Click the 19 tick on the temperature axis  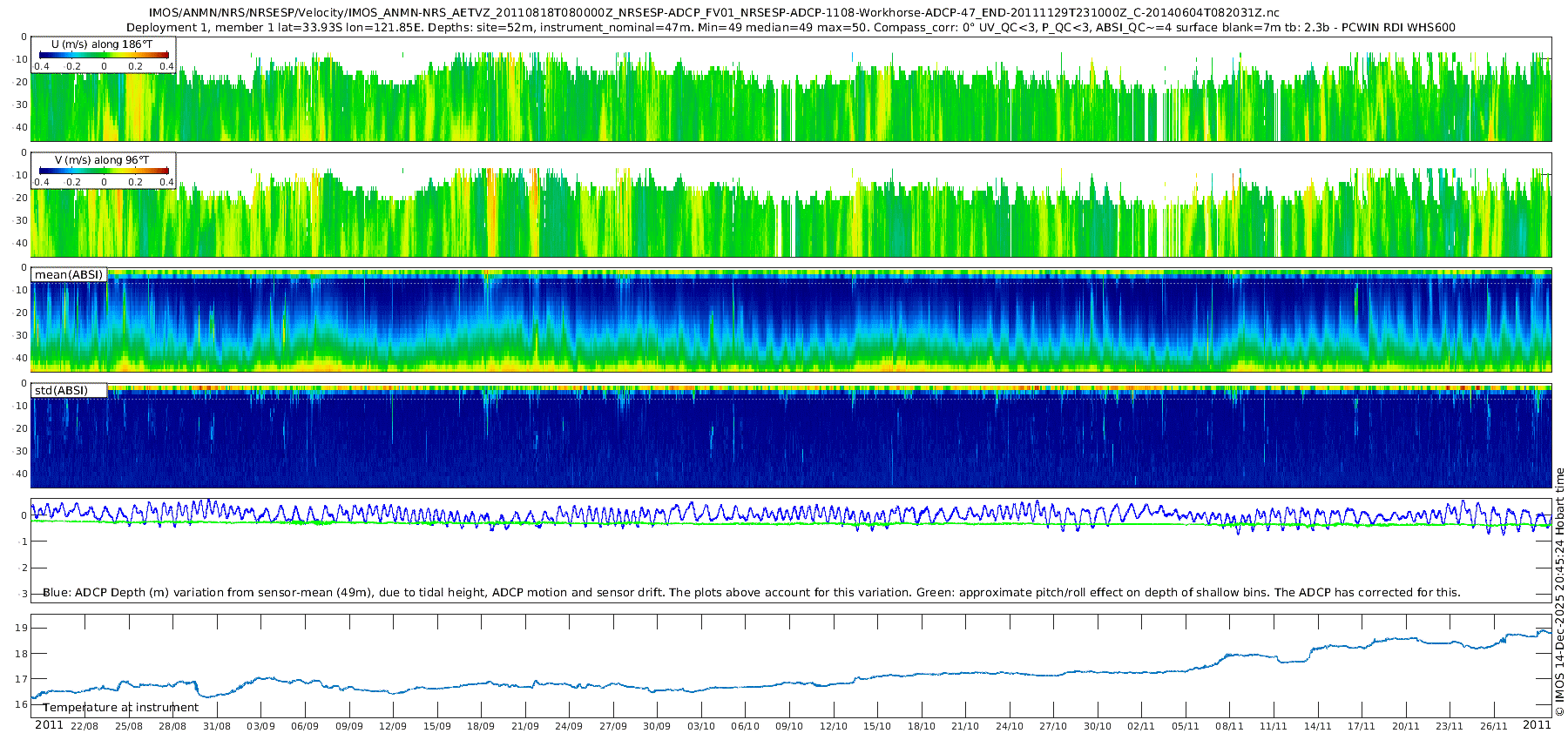pyautogui.click(x=22, y=628)
